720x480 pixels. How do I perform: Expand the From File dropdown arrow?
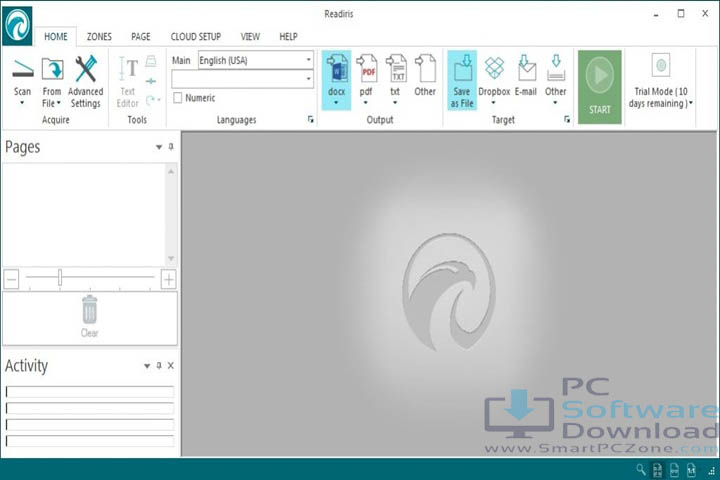(59, 103)
